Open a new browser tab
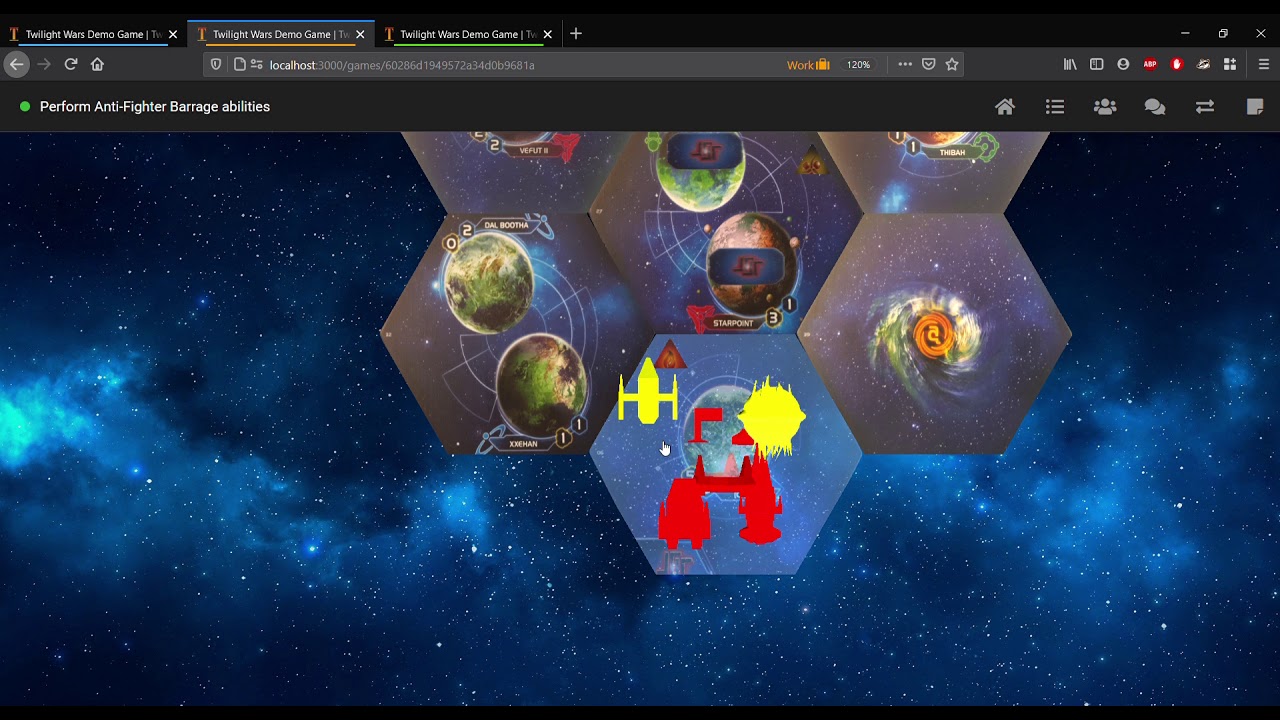 (x=575, y=34)
